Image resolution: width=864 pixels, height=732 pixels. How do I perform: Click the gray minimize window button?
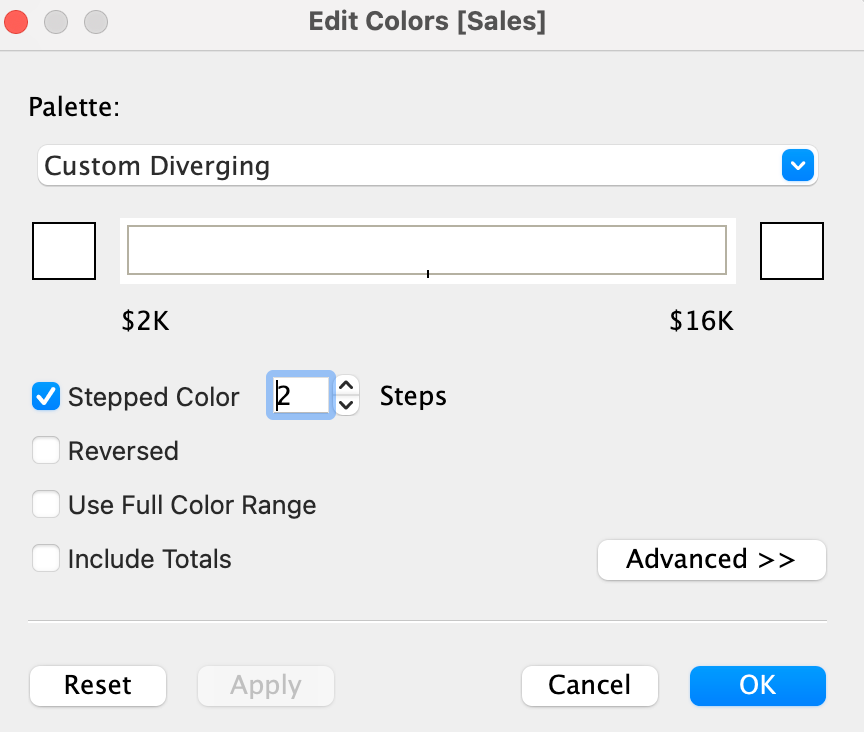56,22
